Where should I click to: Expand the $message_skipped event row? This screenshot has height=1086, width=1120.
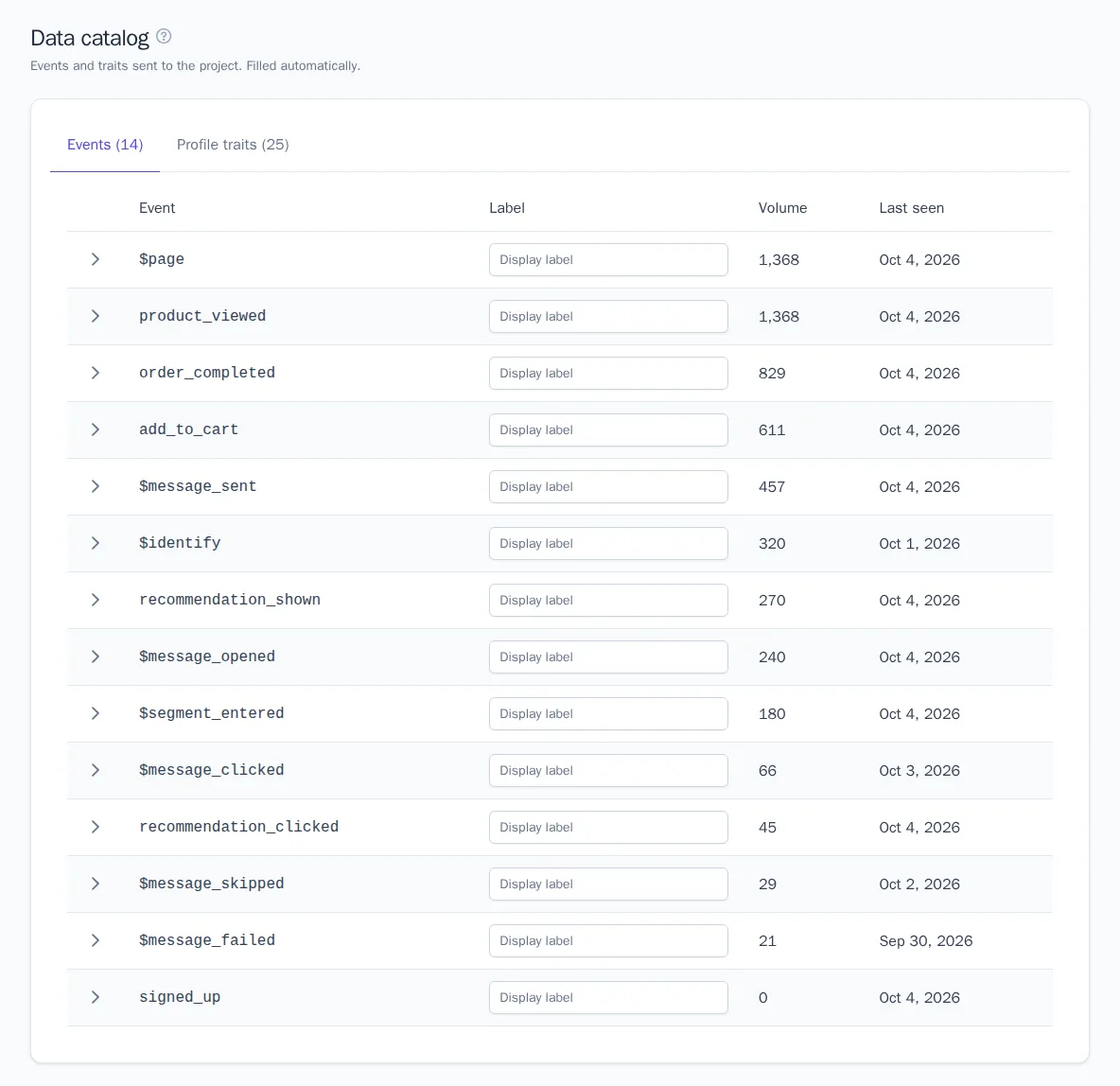click(x=95, y=884)
